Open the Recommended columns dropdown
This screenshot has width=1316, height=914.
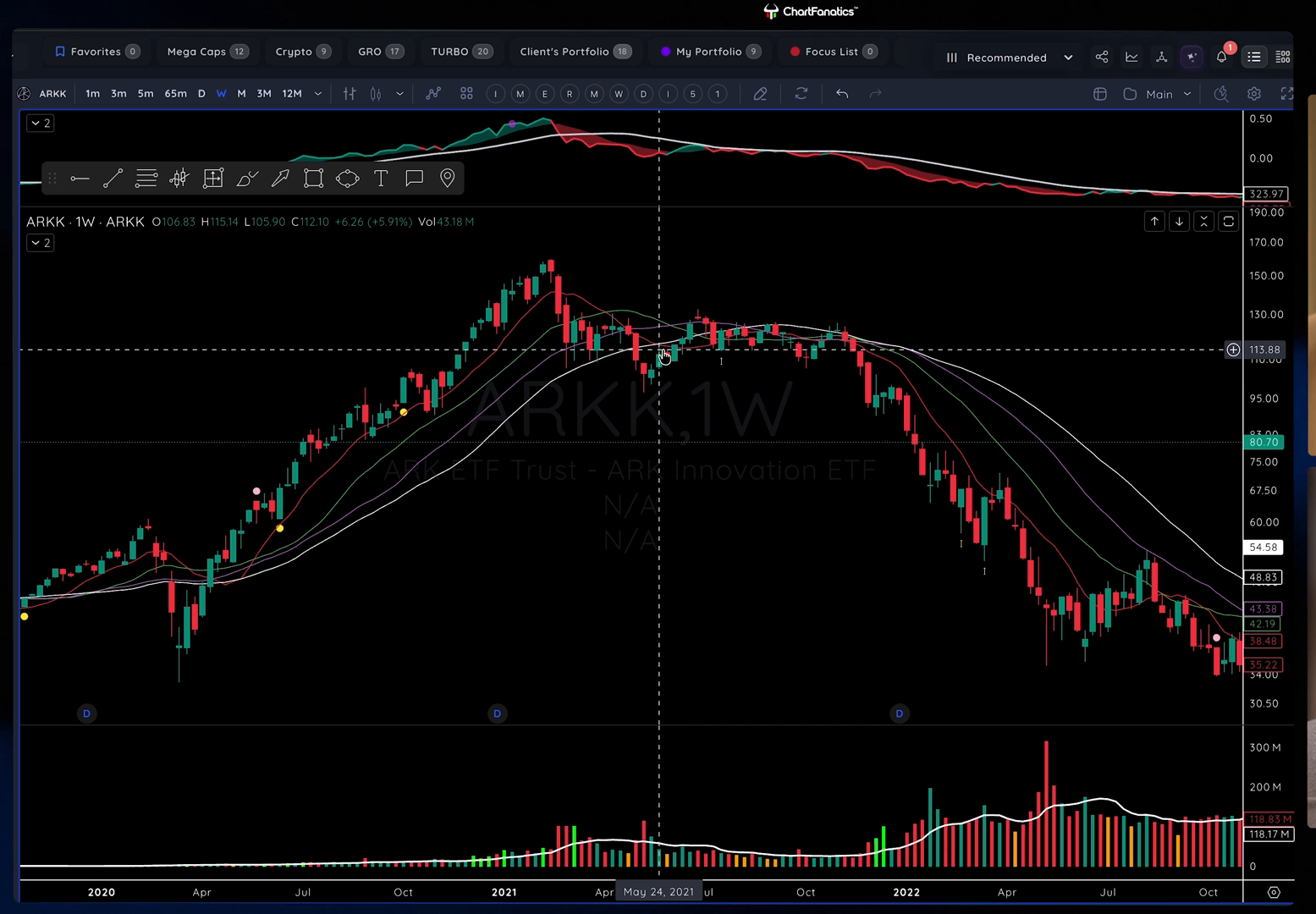1009,58
